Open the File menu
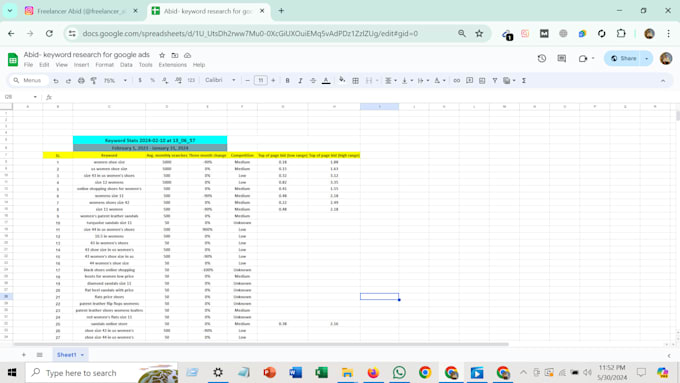This screenshot has height=383, width=680. click(28, 65)
